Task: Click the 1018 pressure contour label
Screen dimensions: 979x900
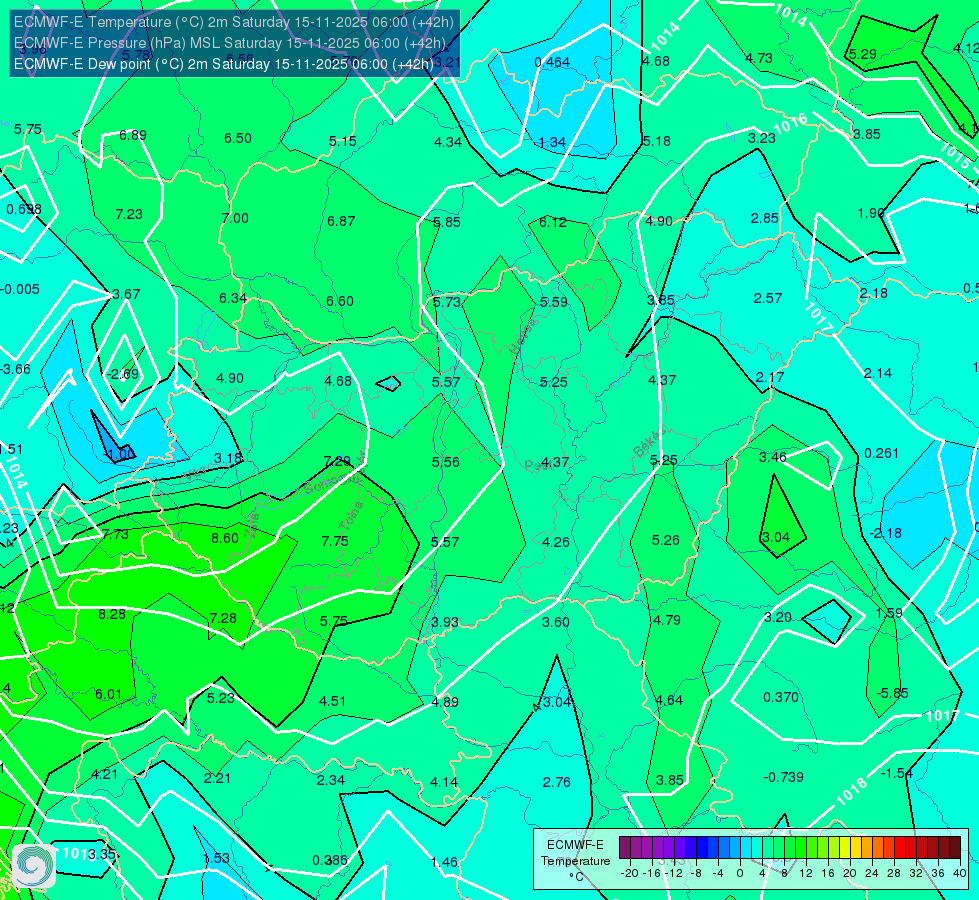Action: click(x=852, y=791)
